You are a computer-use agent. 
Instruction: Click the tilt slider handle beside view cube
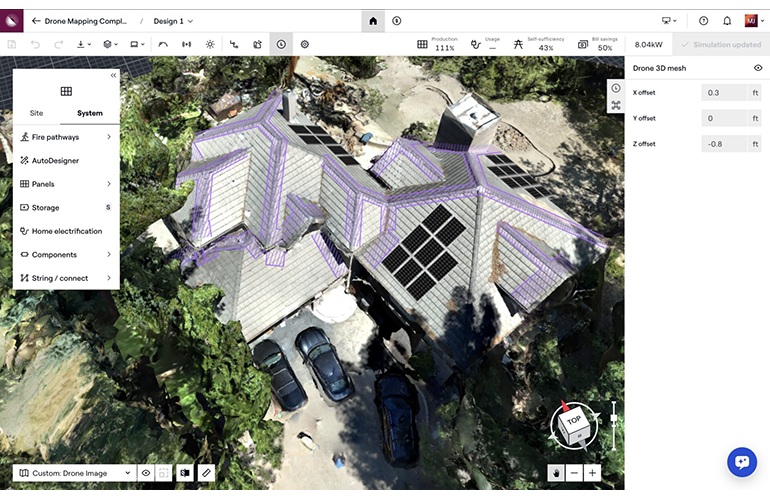pyautogui.click(x=614, y=418)
